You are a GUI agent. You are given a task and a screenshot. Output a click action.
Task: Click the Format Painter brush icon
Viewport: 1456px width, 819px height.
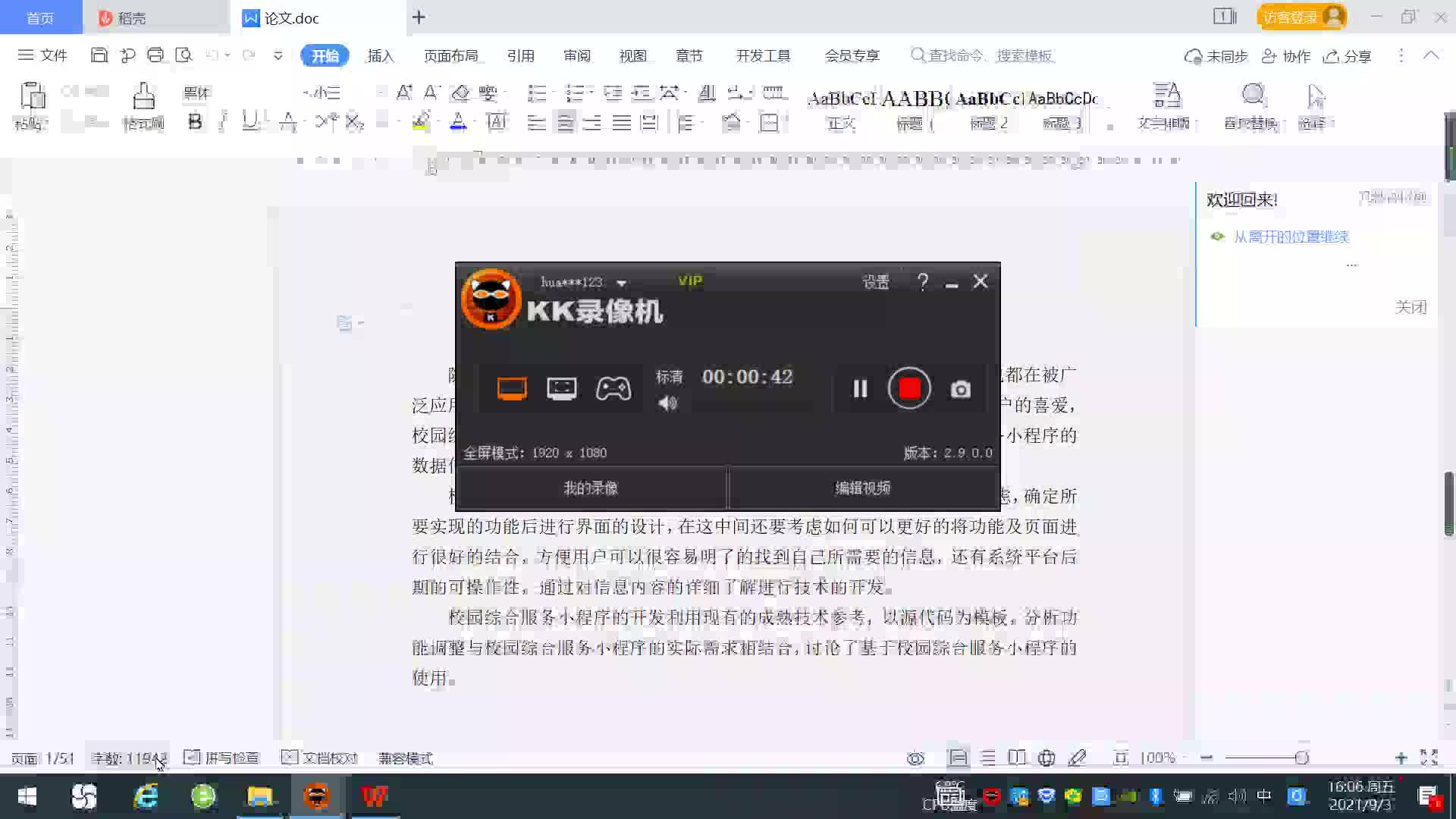pos(143,97)
